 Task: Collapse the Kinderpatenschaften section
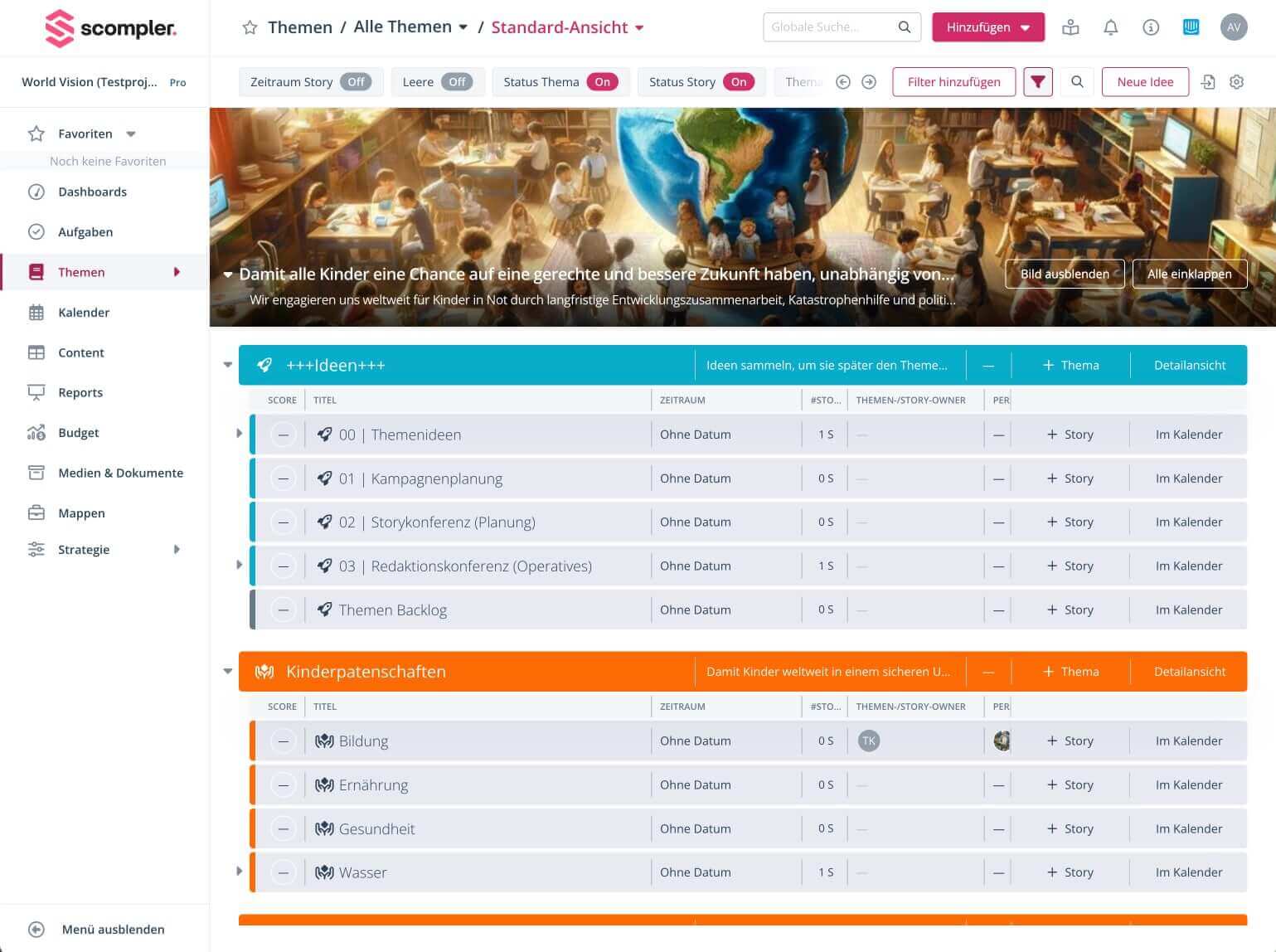[228, 672]
